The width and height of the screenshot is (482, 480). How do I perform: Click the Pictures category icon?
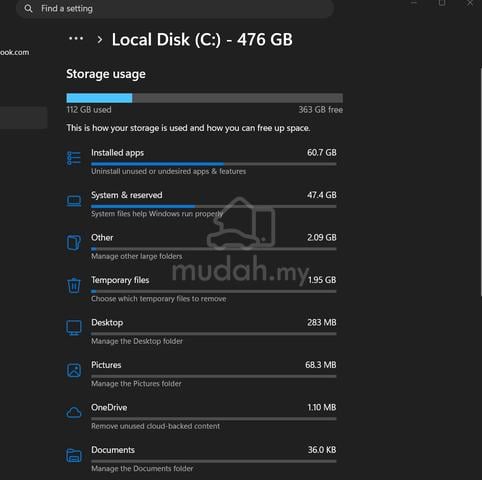pyautogui.click(x=74, y=370)
